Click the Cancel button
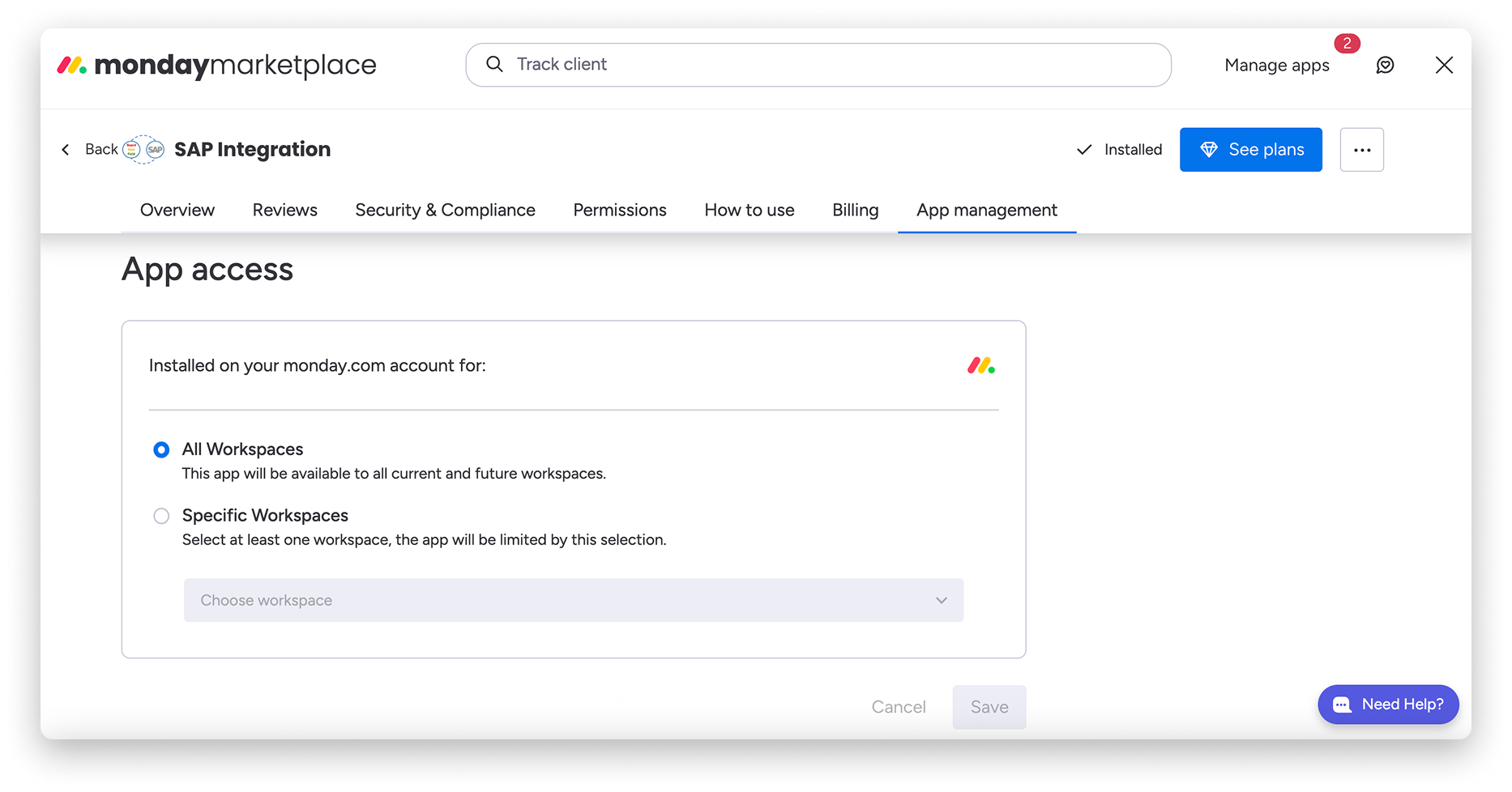Screen dimensions: 1512x792 point(899,707)
